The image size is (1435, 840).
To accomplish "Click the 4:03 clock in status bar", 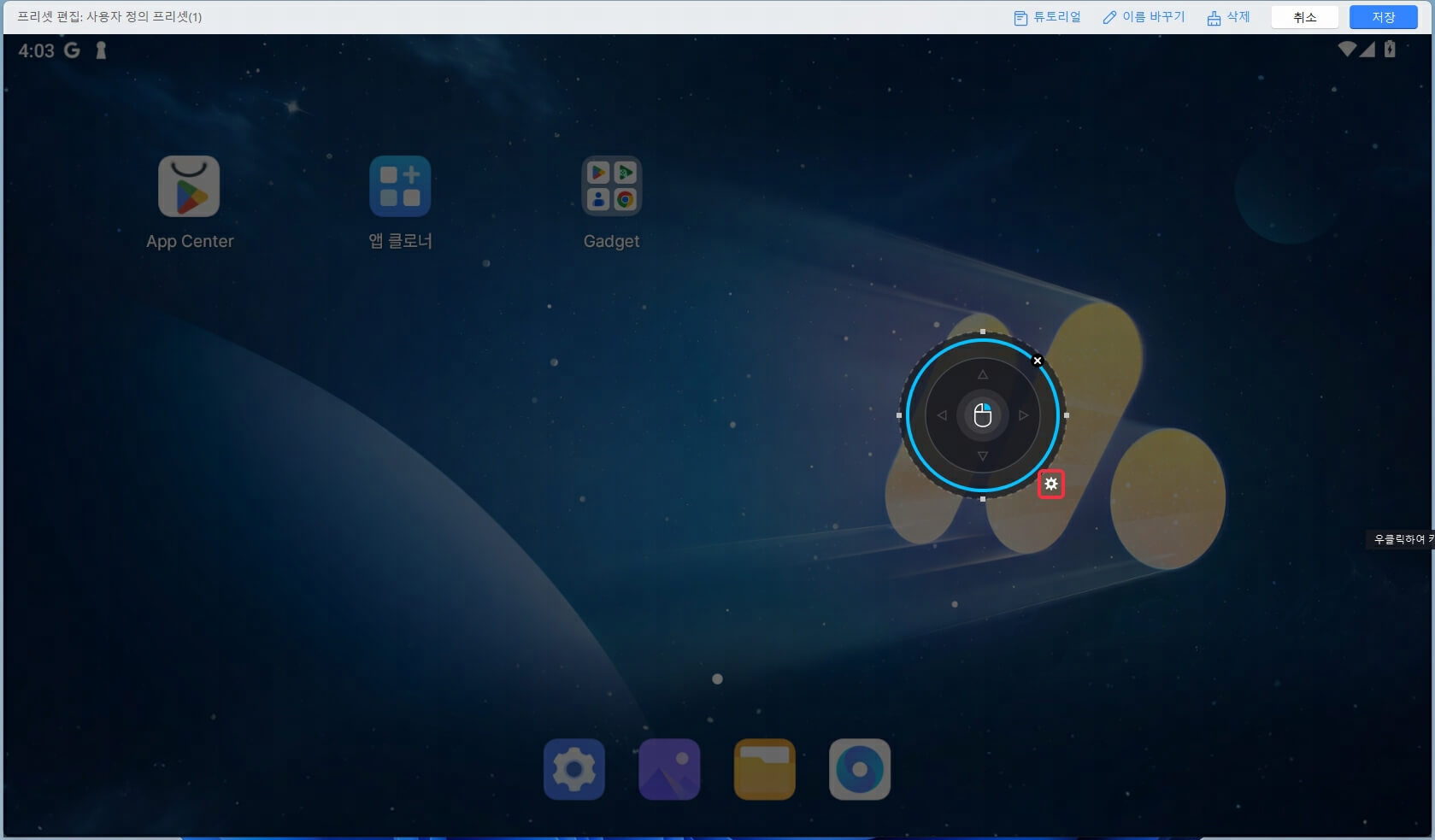I will [x=36, y=51].
